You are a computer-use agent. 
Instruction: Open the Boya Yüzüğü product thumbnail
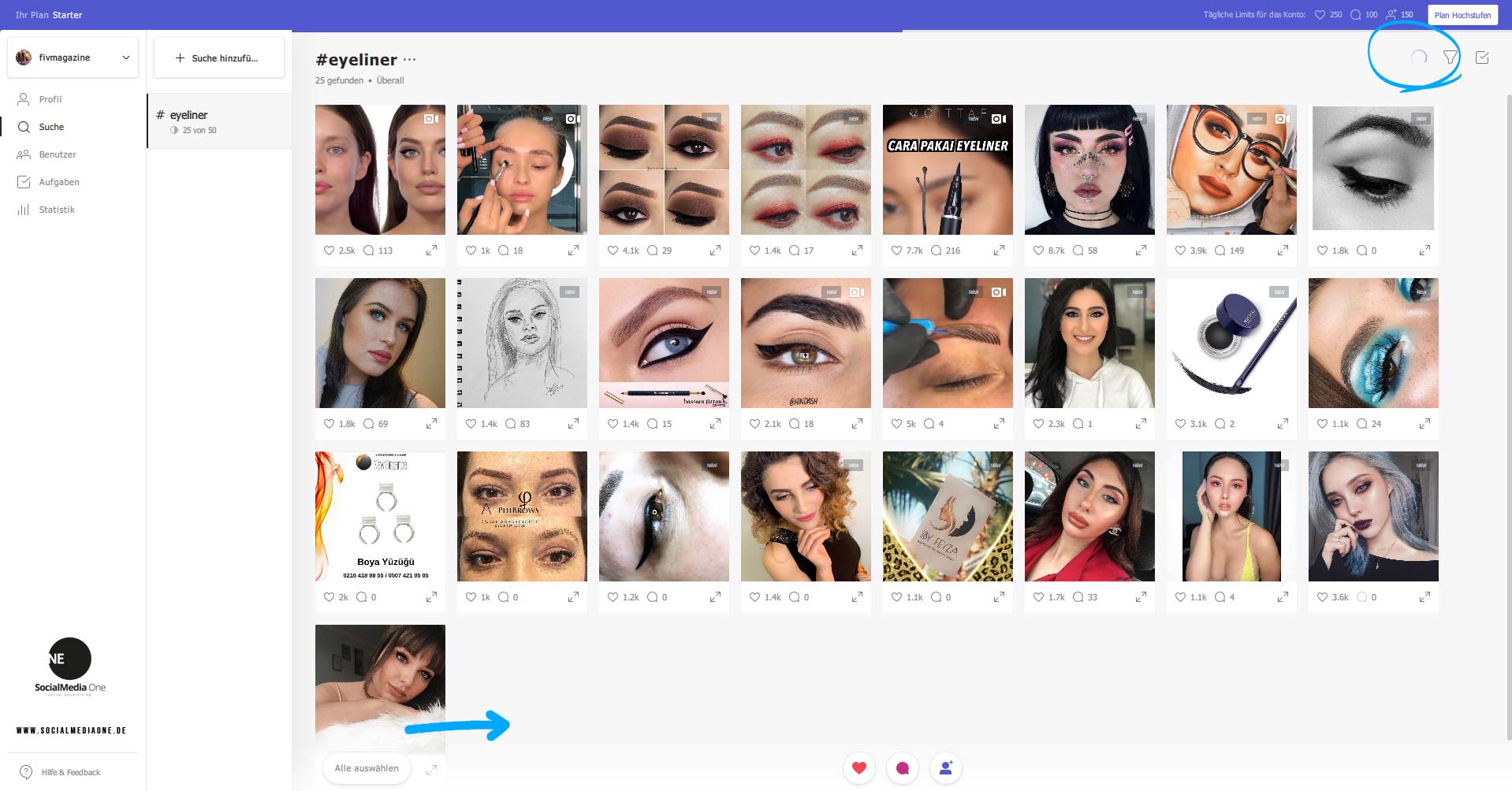[x=380, y=516]
